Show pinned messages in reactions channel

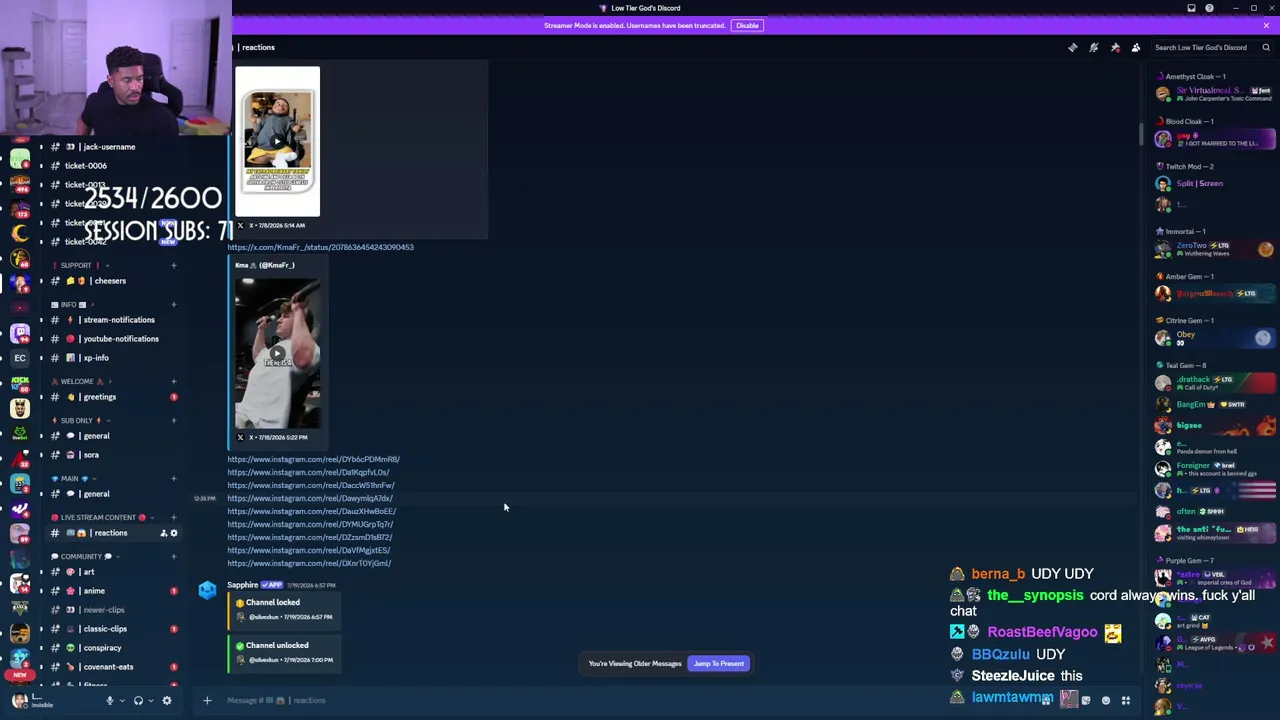tap(1115, 47)
